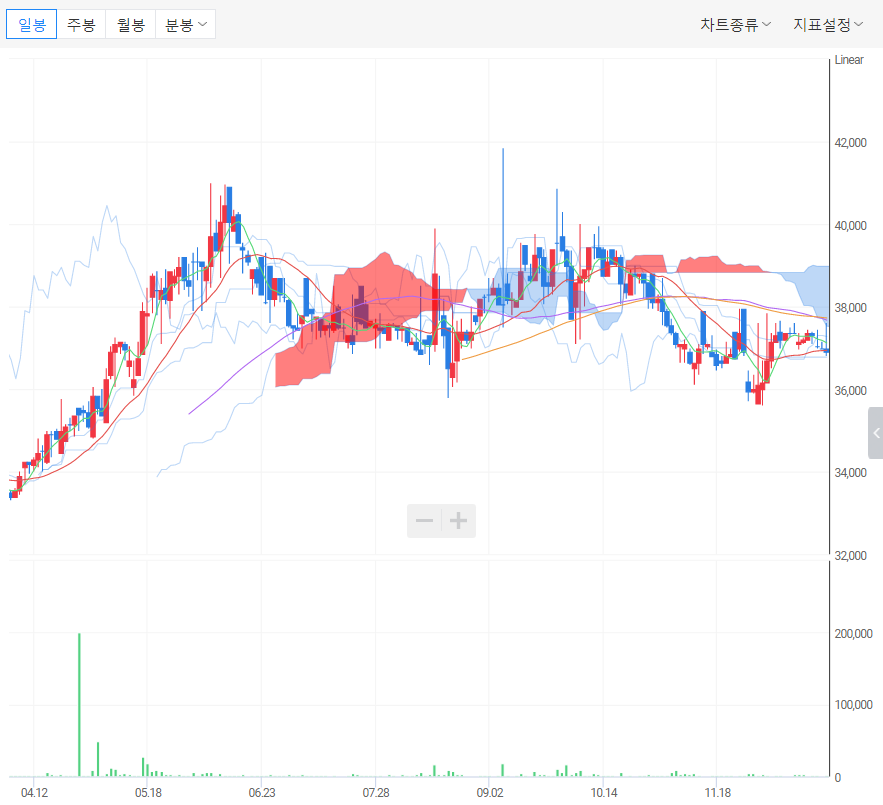Click the 100,000 volume axis label
The height and width of the screenshot is (805, 883).
(x=853, y=705)
